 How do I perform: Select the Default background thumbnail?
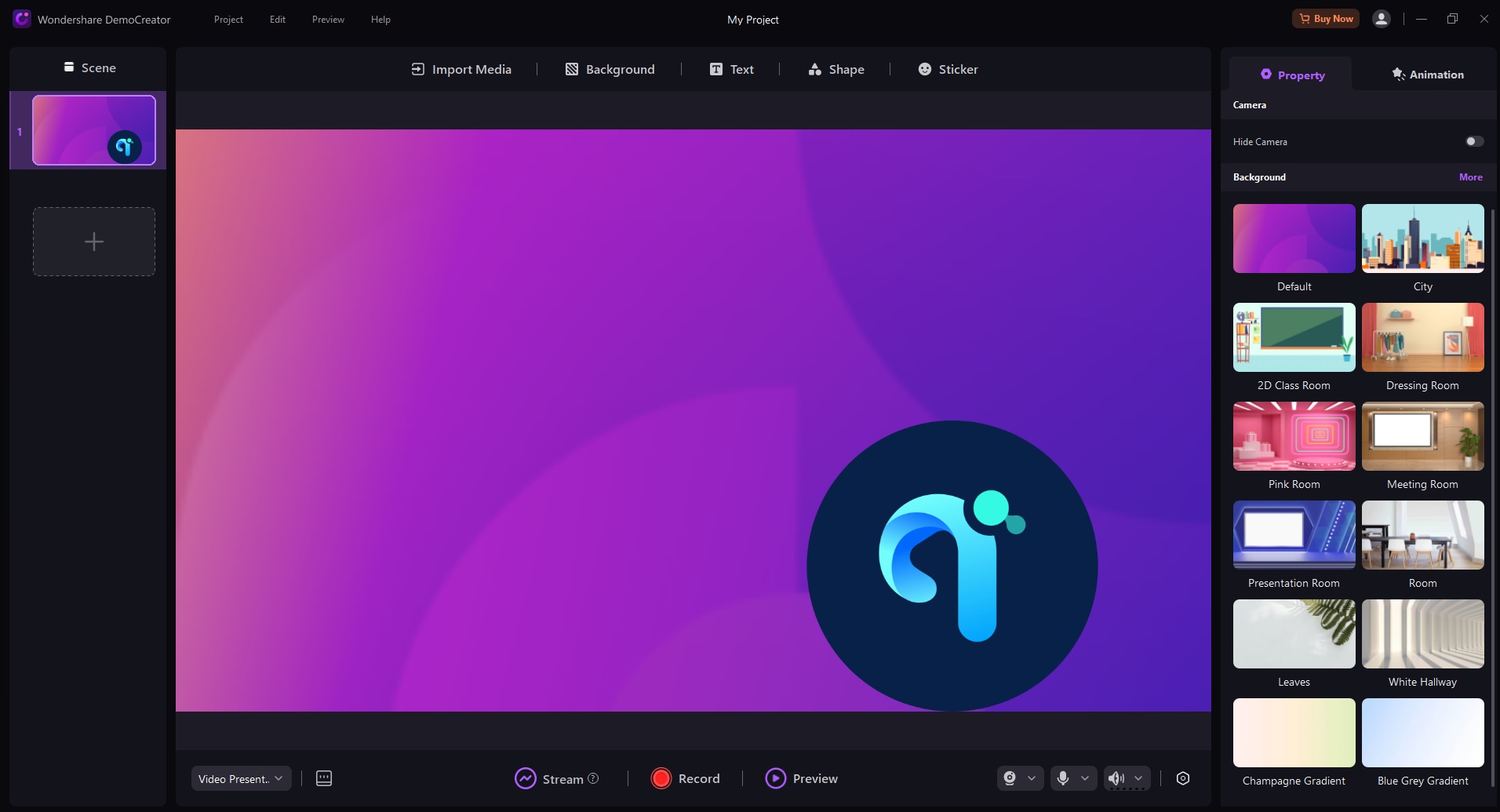pos(1294,239)
